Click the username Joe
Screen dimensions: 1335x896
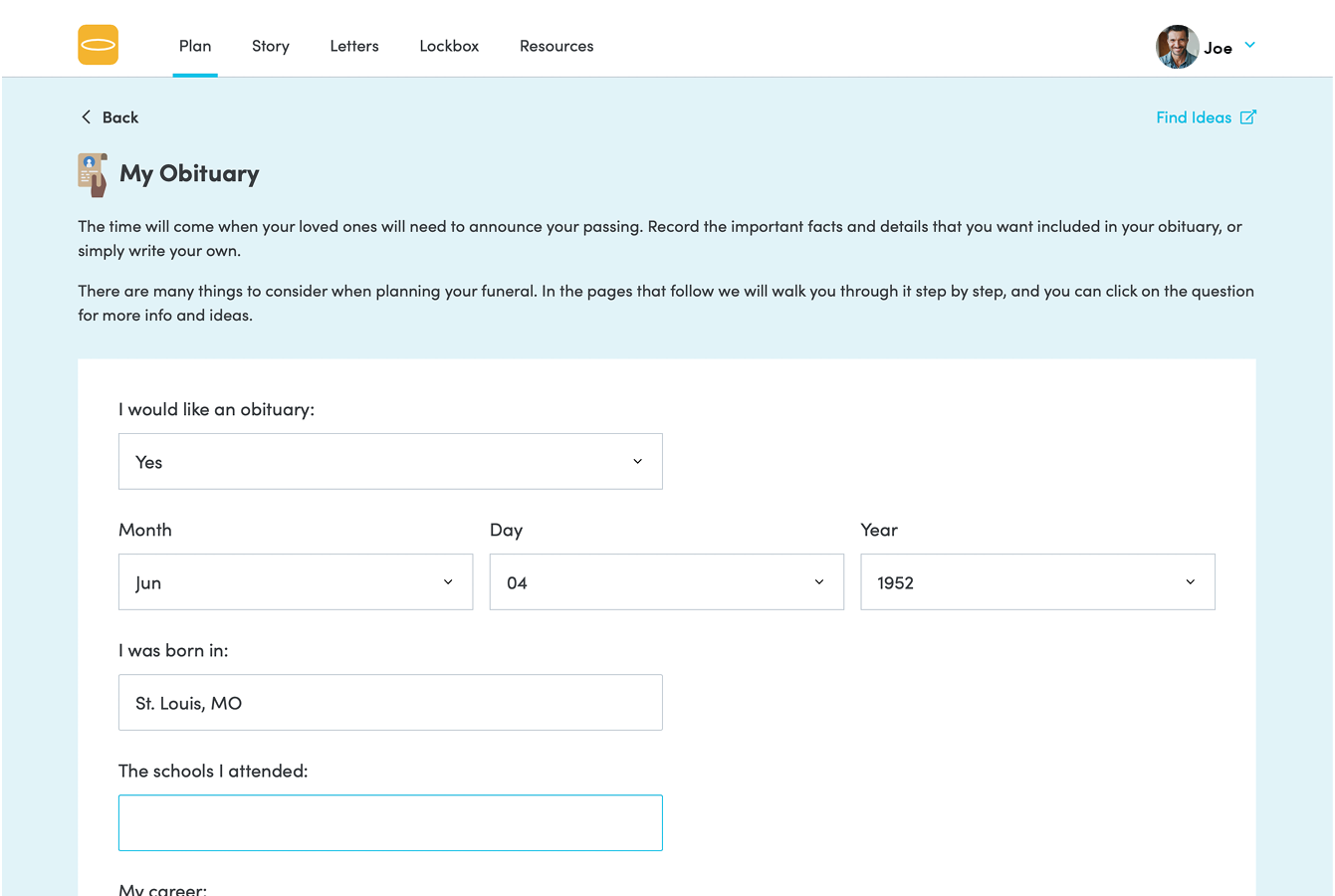click(x=1218, y=48)
